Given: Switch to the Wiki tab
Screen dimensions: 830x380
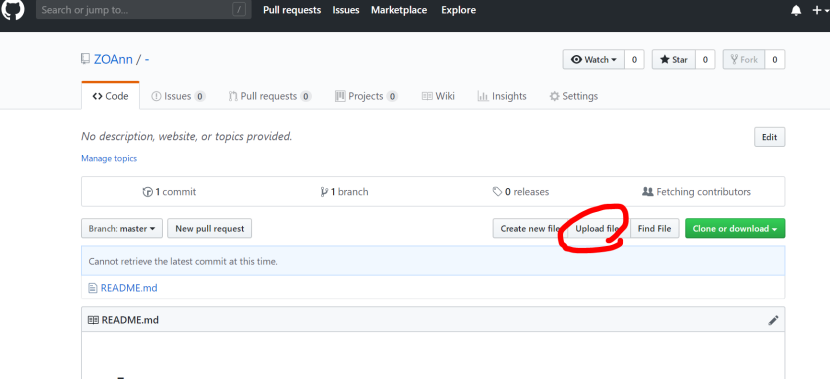Looking at the screenshot, I should tap(438, 96).
